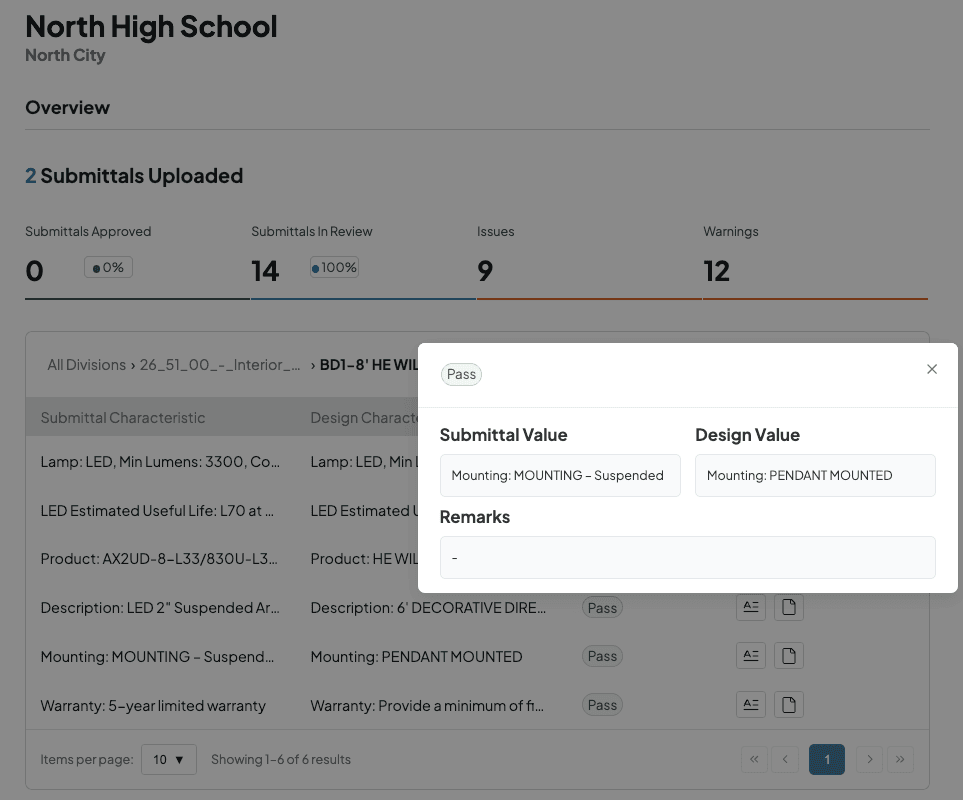Screen dimensions: 963x800
Task: Click the BD1-8' HE WIL breadcrumb
Action: point(368,365)
